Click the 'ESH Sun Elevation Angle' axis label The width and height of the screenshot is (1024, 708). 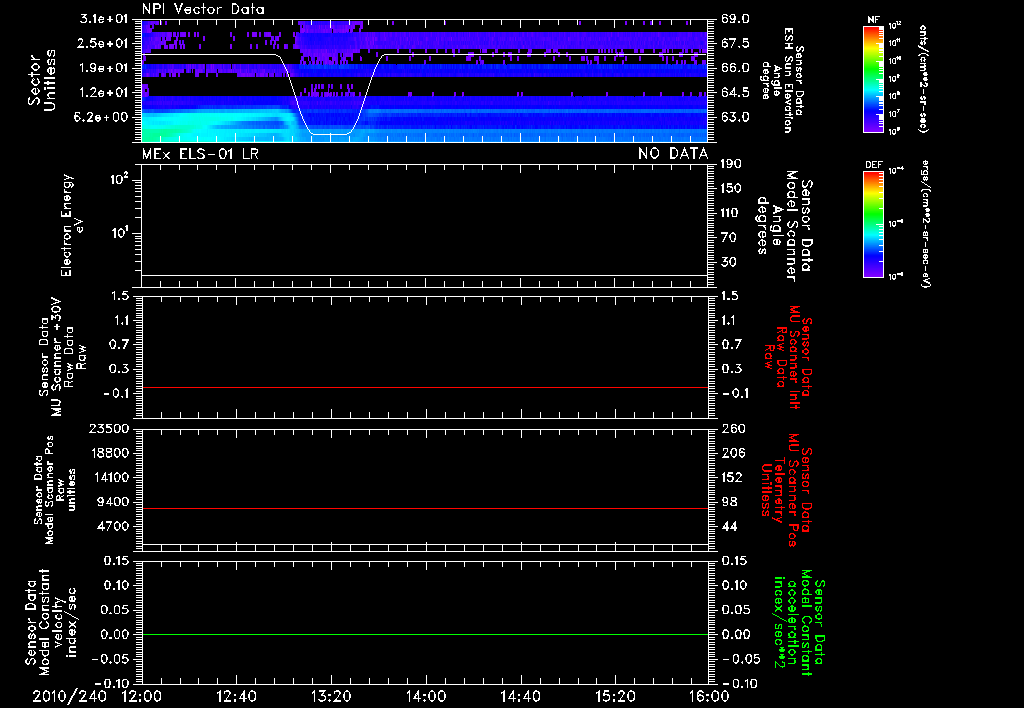pos(784,80)
